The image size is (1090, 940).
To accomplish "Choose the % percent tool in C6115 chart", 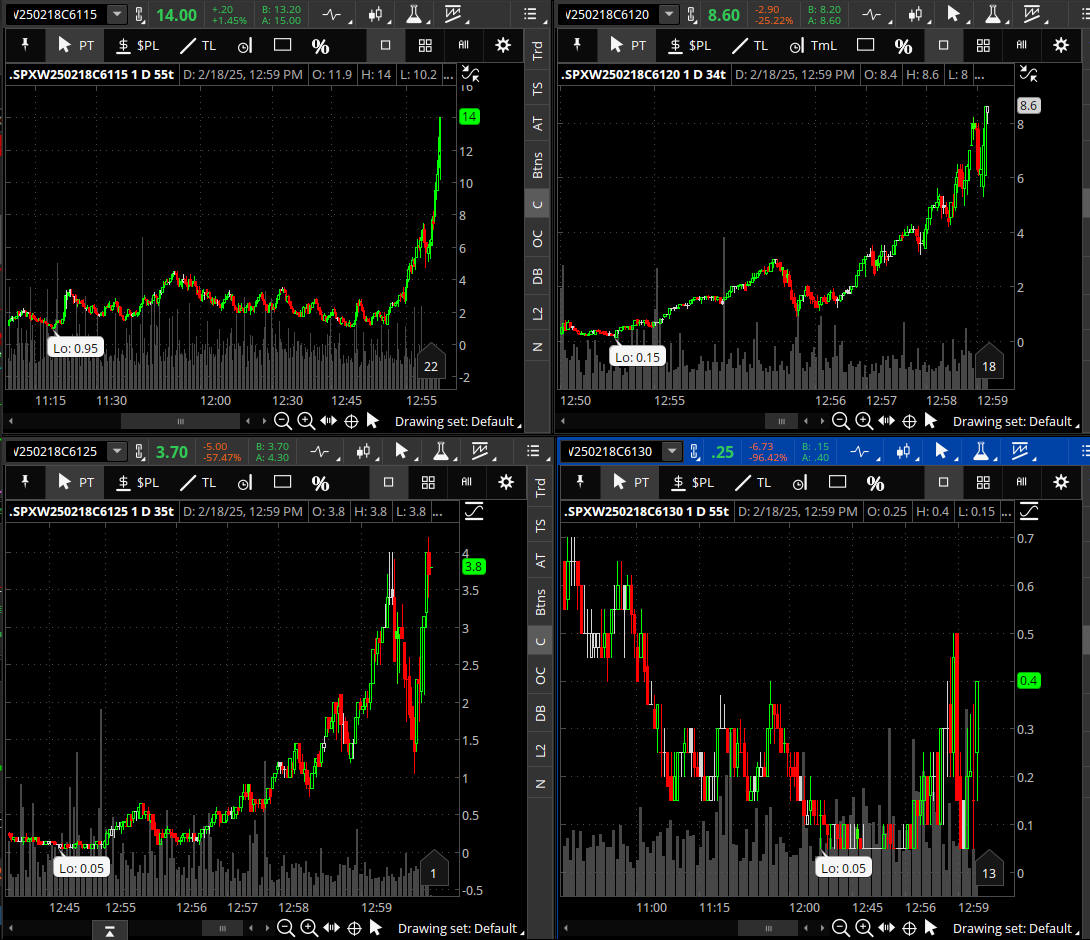I will pos(320,46).
